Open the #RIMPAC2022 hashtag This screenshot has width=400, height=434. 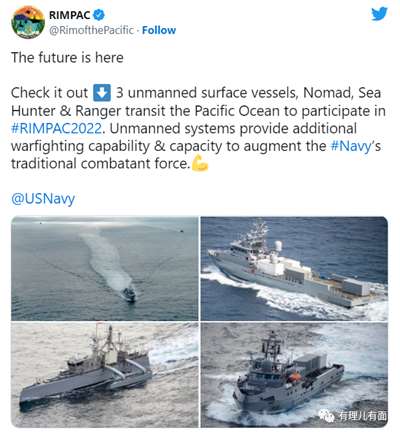point(56,128)
